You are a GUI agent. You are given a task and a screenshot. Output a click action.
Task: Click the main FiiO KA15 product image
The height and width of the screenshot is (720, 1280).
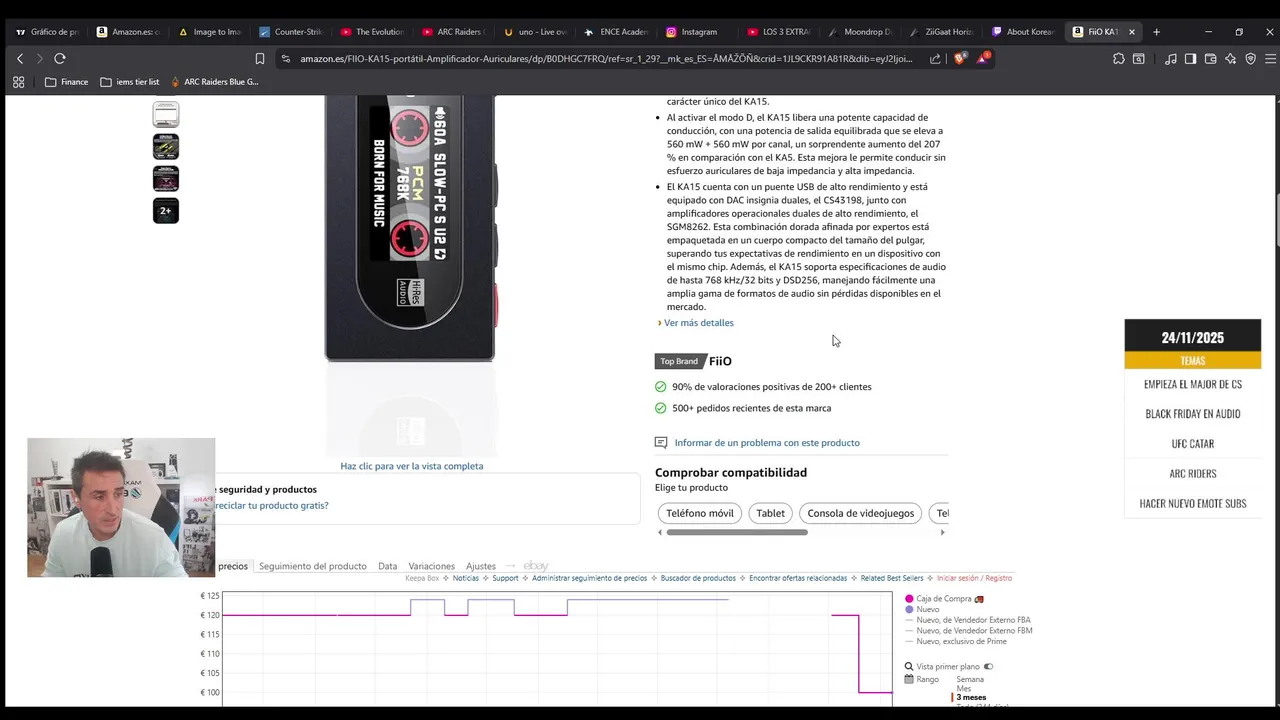click(410, 228)
